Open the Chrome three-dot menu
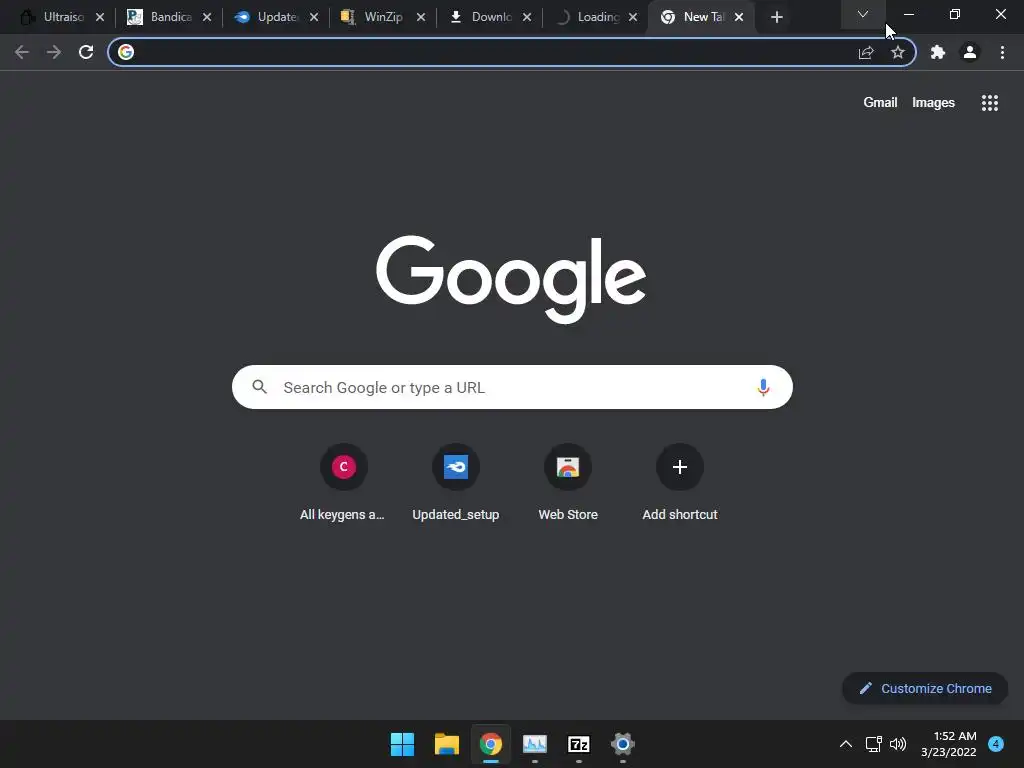 click(x=1002, y=52)
